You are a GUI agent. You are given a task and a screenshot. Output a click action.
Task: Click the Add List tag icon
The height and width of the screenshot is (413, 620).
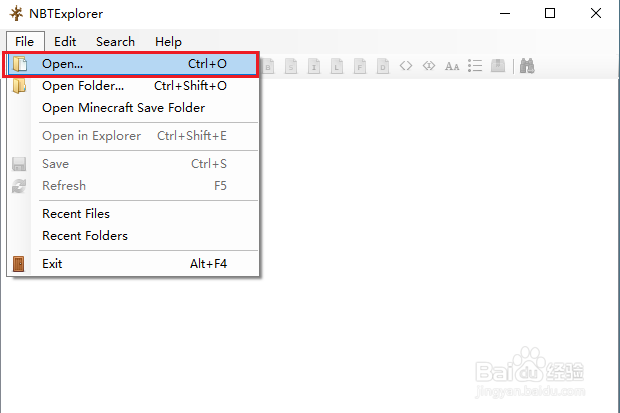click(x=475, y=66)
